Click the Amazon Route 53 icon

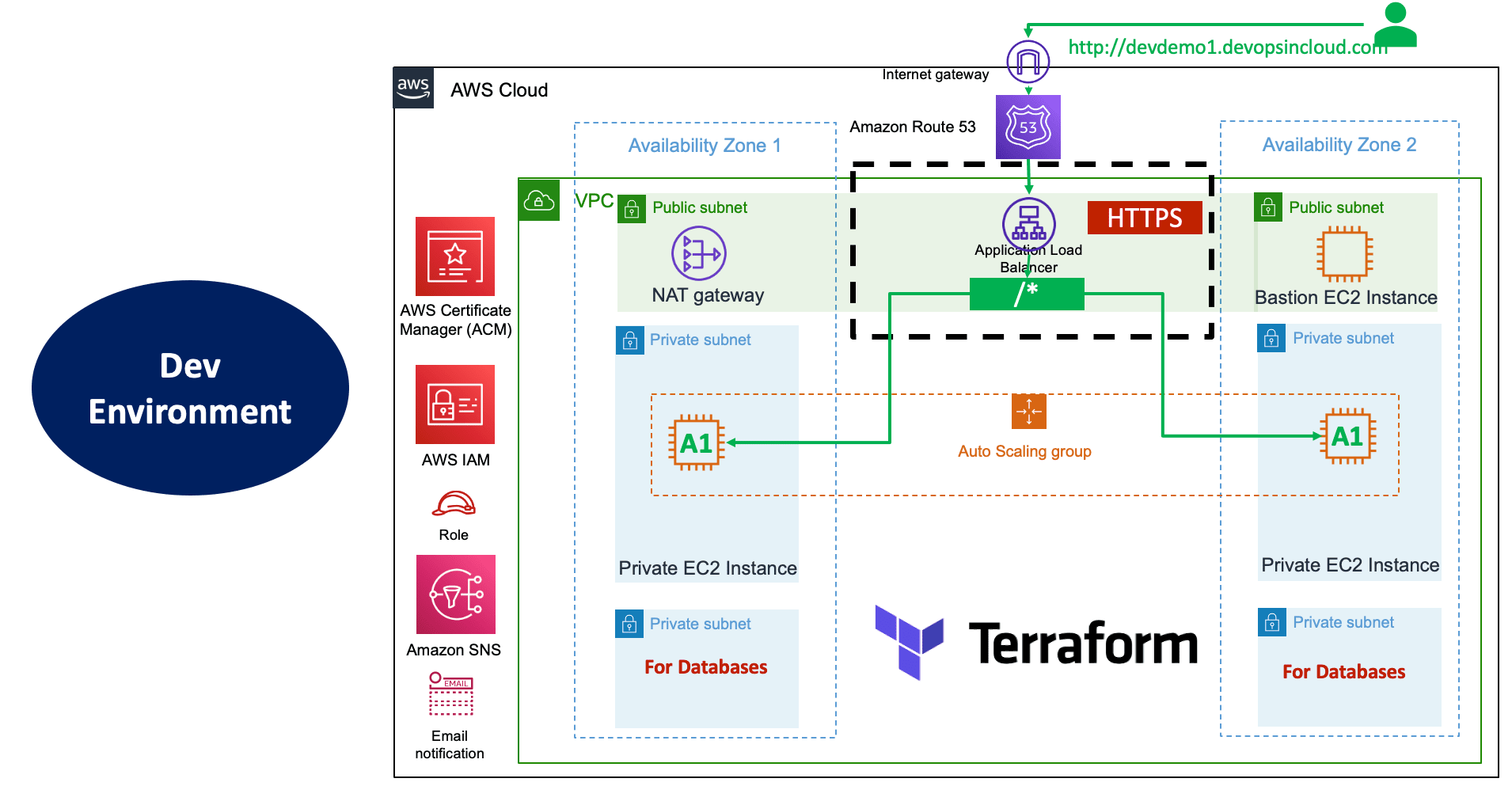coord(1028,127)
